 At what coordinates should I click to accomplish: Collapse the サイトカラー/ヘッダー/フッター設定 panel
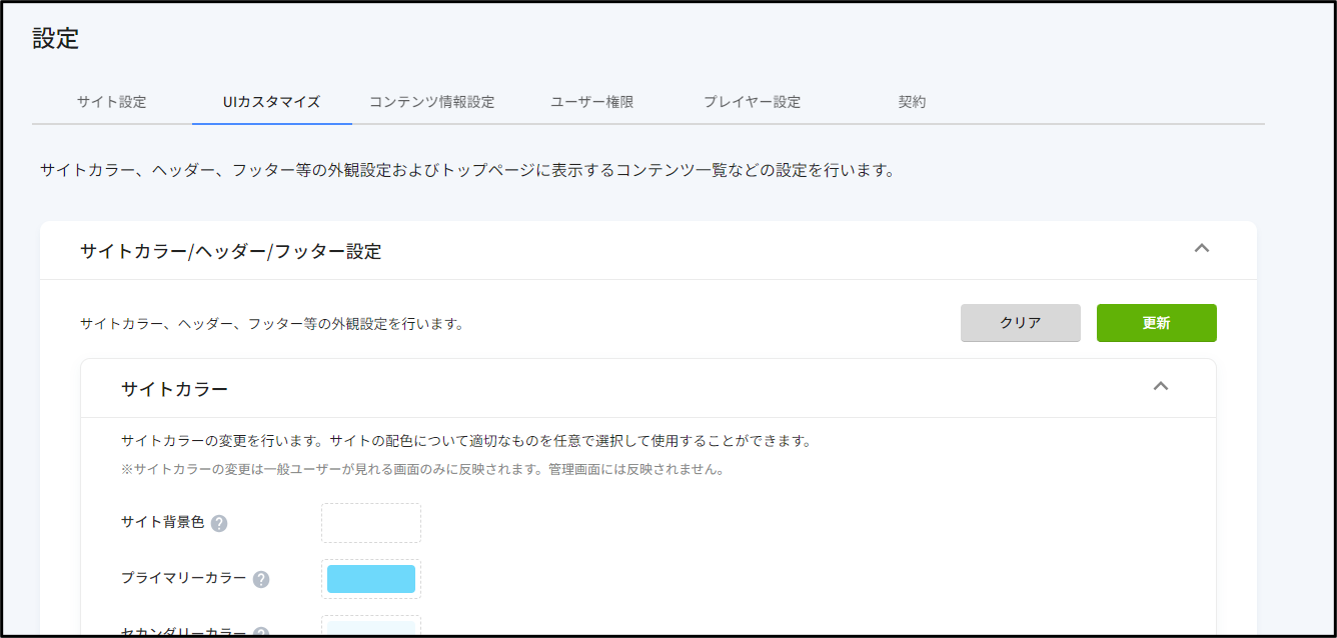(1202, 248)
